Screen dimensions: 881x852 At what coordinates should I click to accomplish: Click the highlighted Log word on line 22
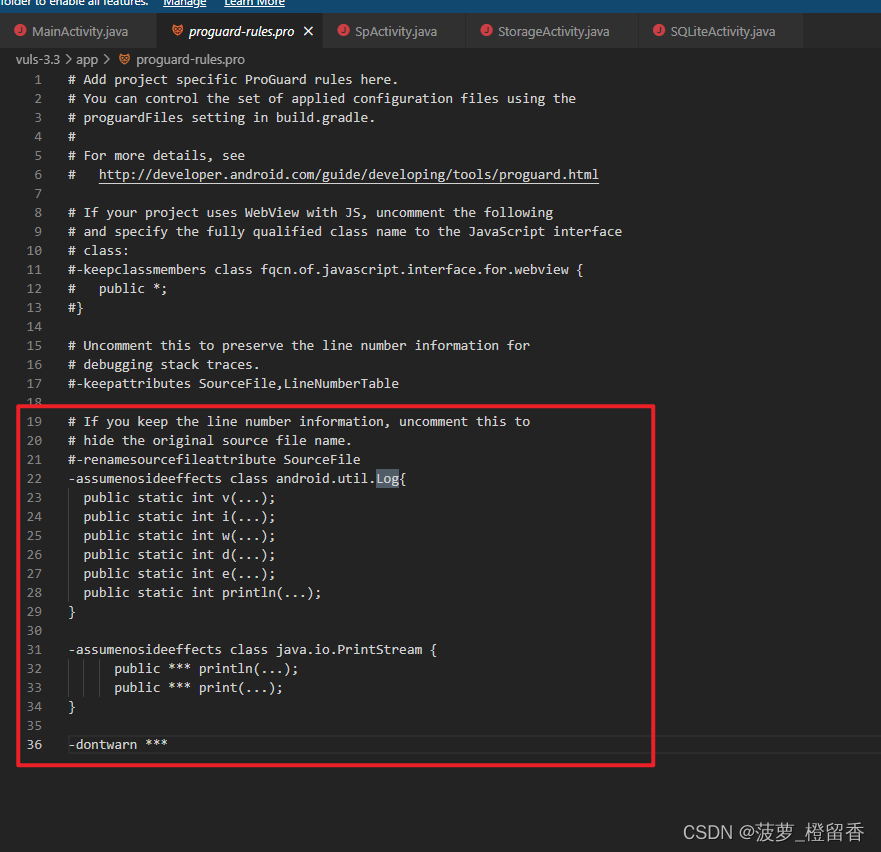point(387,478)
